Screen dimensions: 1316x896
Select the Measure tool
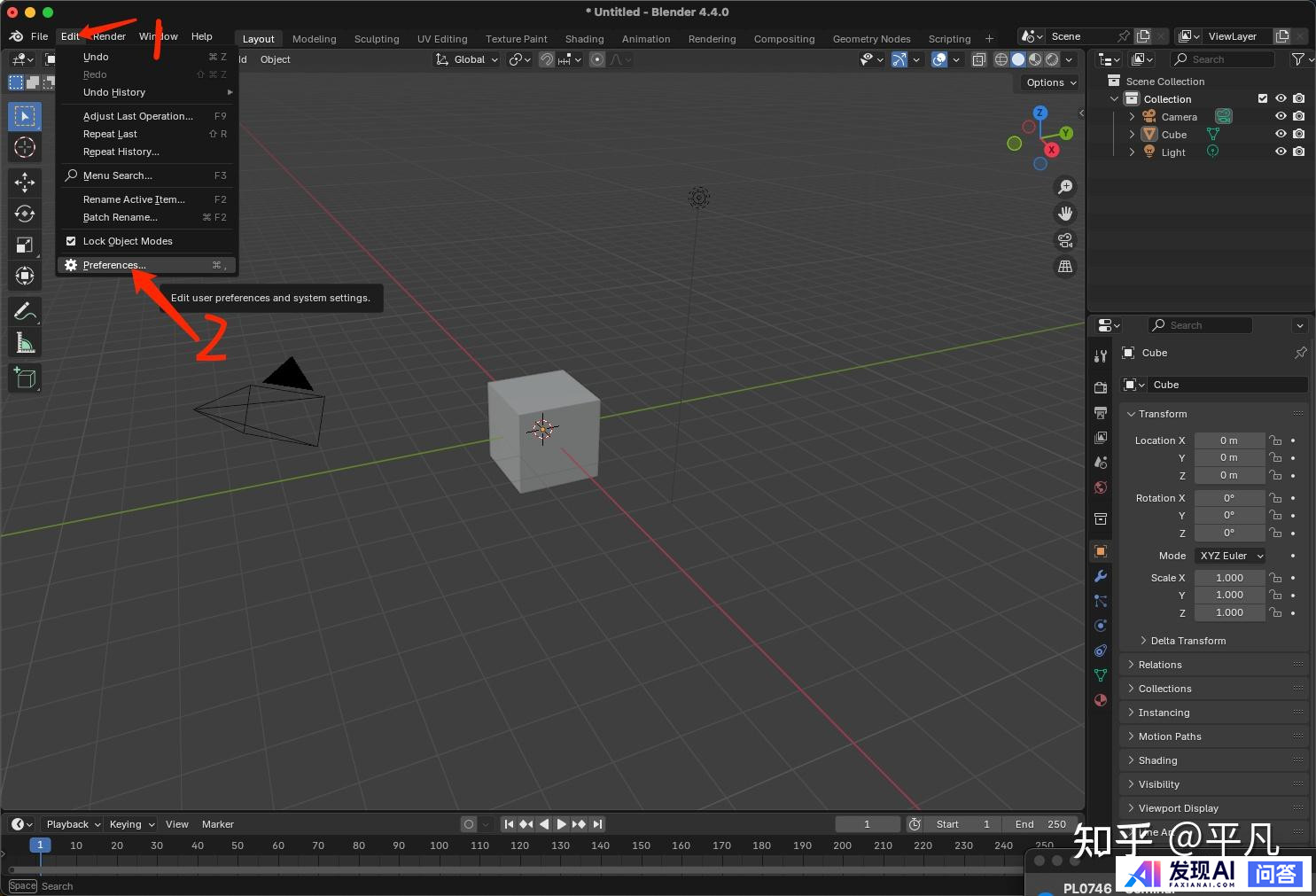pos(25,343)
